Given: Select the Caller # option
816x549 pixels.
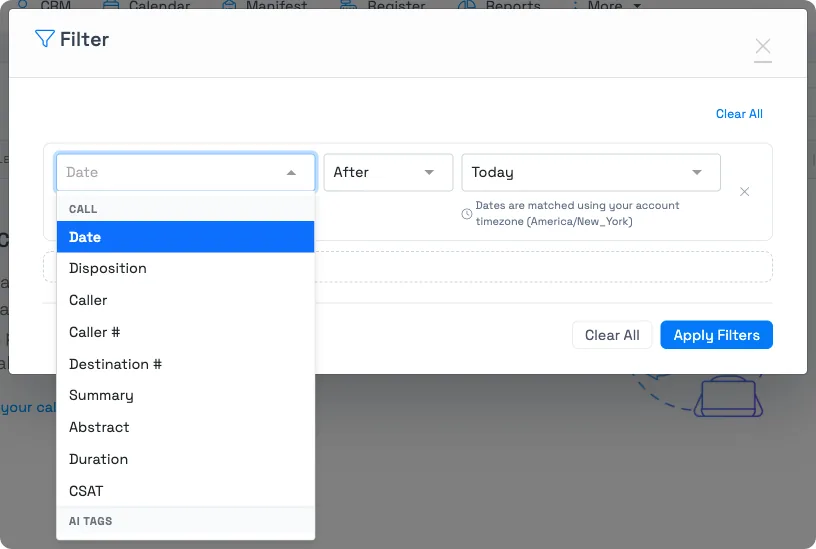Looking at the screenshot, I should click(x=185, y=332).
